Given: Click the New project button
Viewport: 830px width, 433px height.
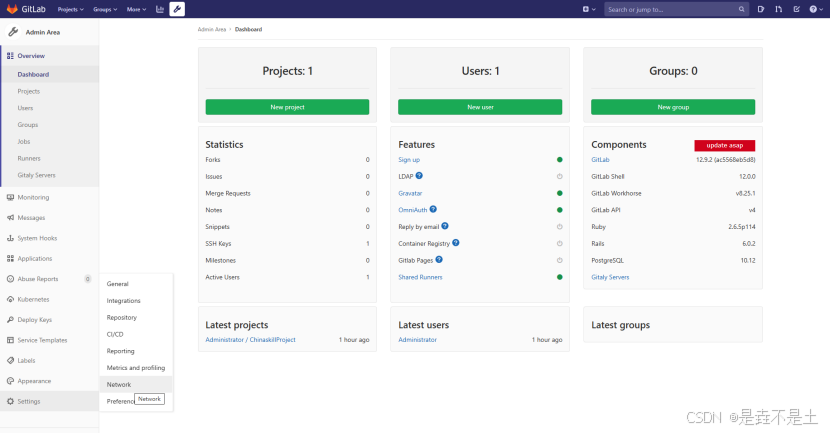Looking at the screenshot, I should [287, 107].
